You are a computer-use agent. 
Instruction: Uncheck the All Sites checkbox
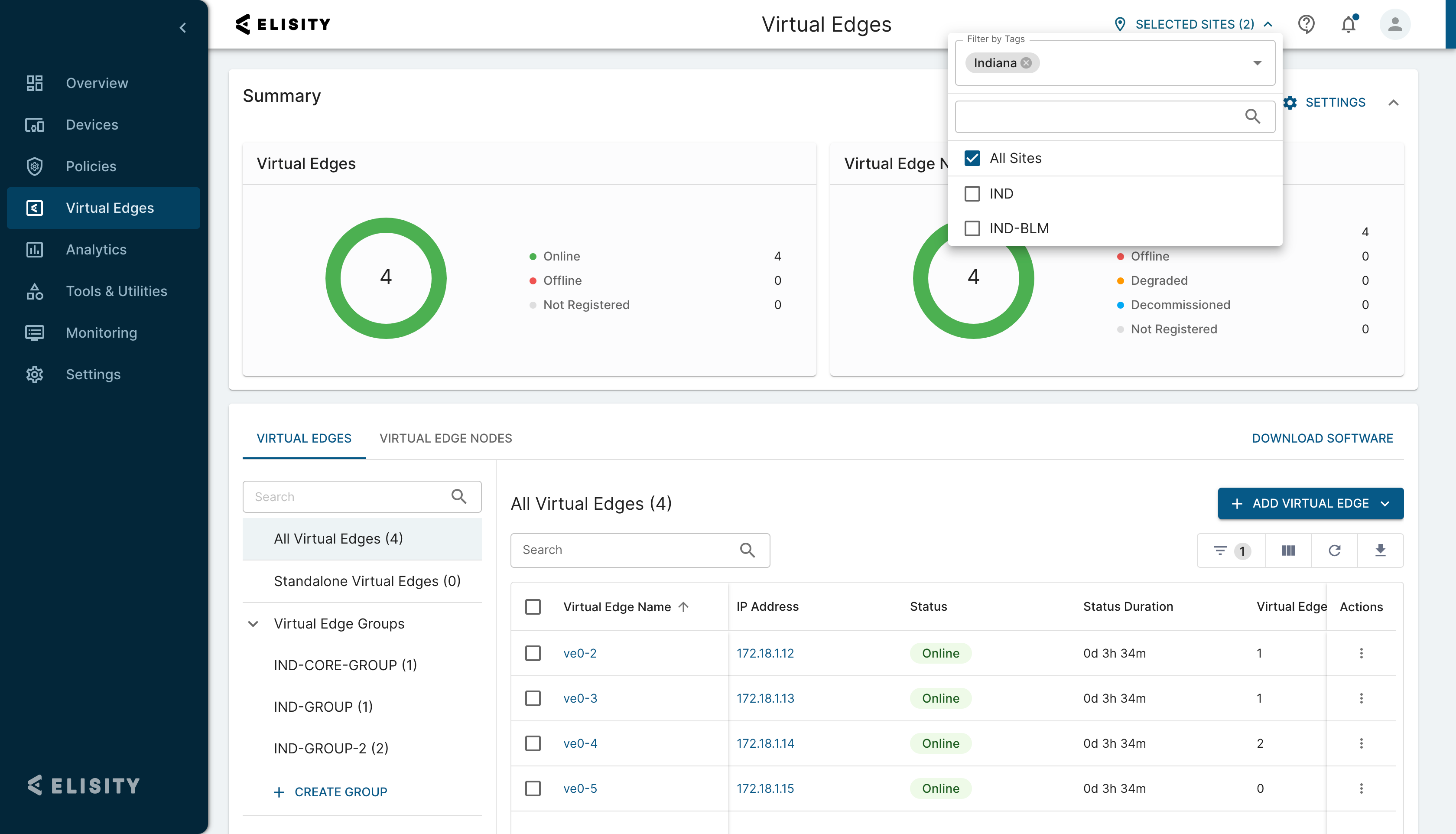pyautogui.click(x=972, y=158)
